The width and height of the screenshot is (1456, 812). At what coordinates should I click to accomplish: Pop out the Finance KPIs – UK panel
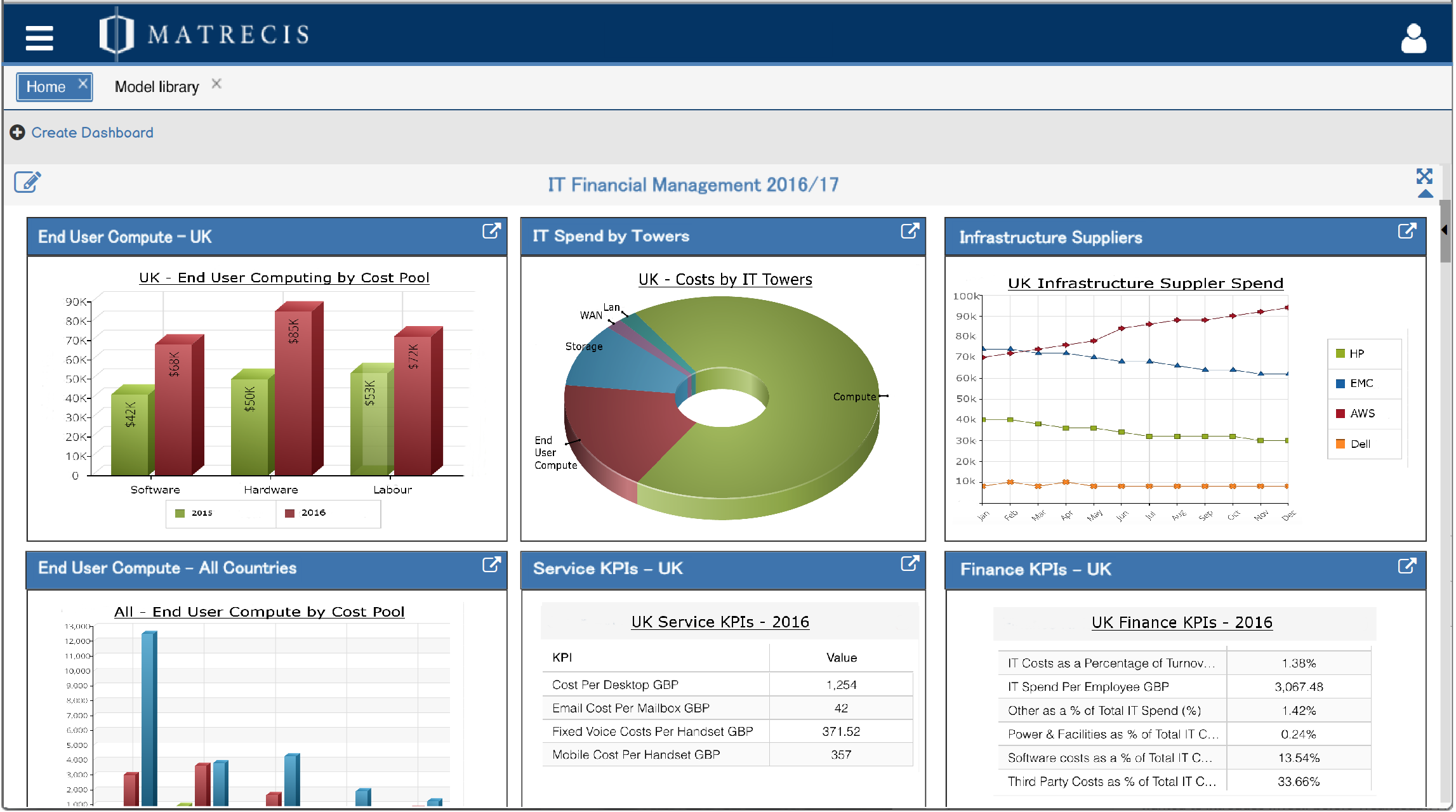pyautogui.click(x=1406, y=566)
